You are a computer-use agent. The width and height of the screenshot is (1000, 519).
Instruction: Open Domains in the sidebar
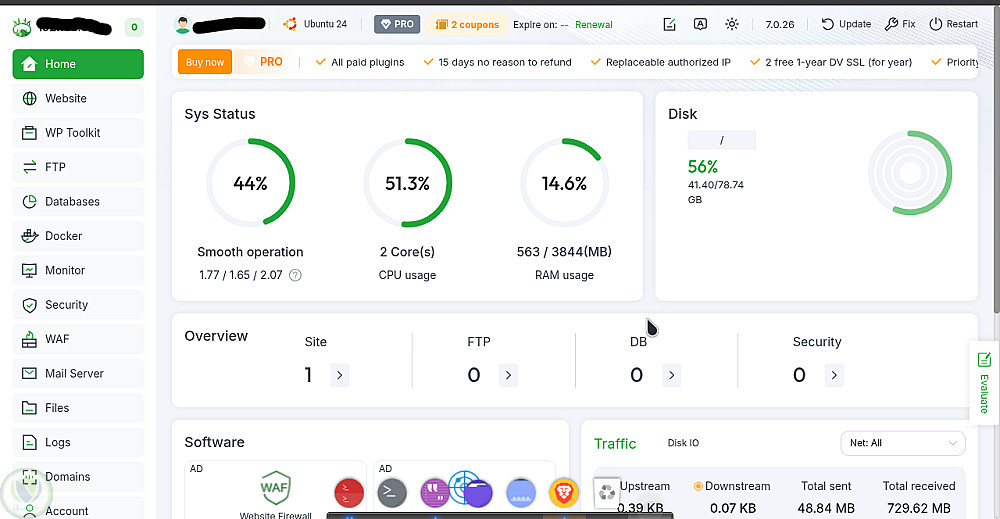(x=78, y=477)
